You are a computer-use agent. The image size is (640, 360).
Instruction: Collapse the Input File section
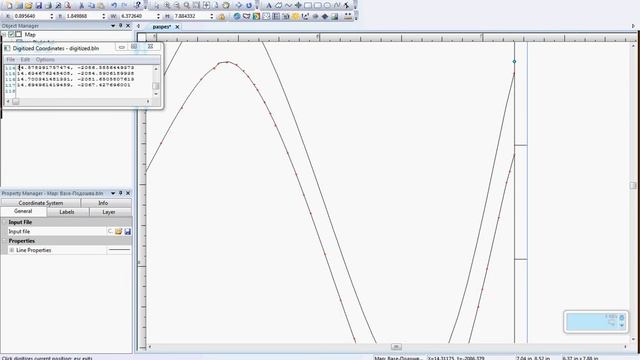(4, 222)
